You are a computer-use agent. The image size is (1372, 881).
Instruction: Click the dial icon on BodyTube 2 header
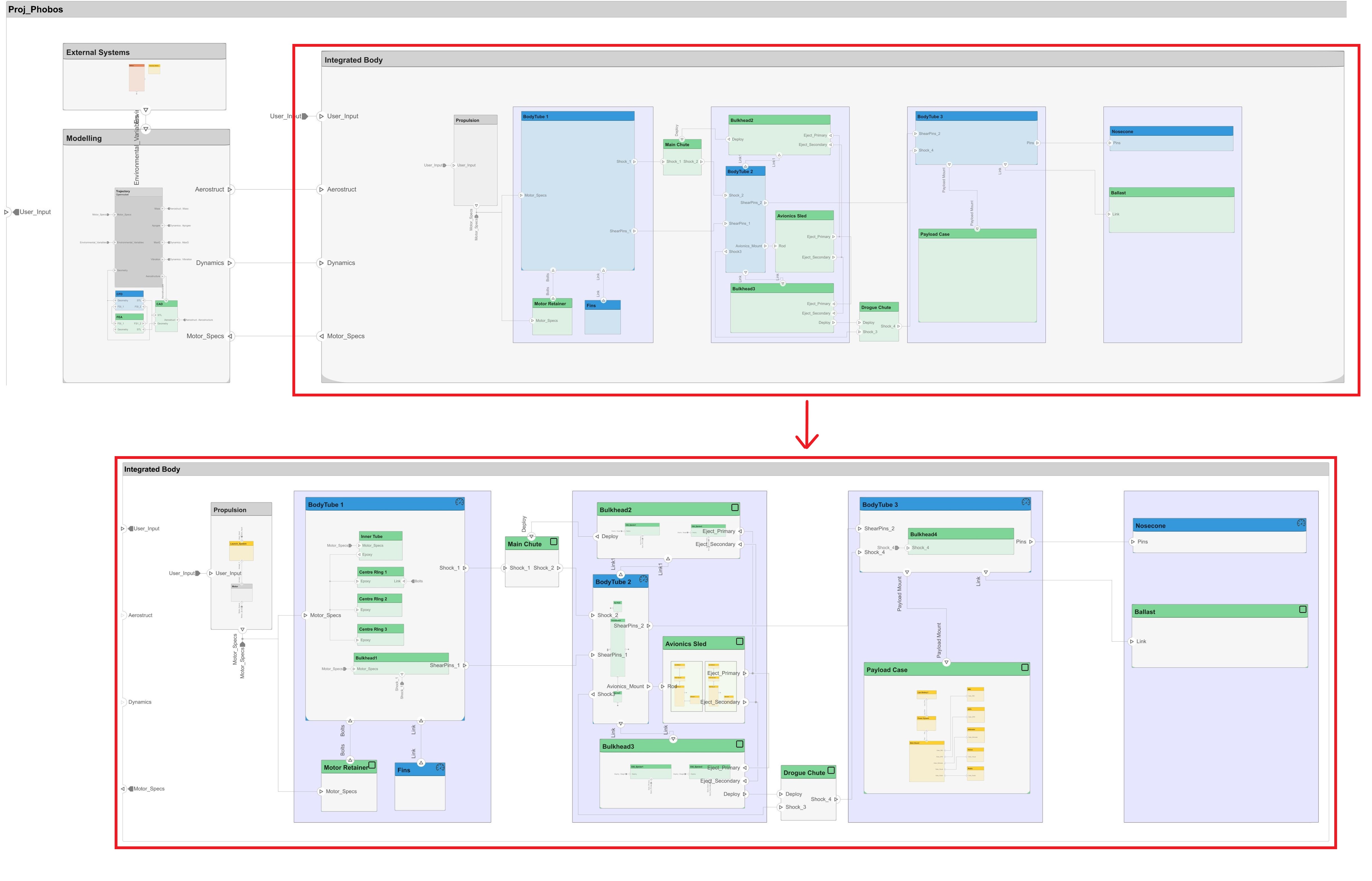(x=643, y=579)
